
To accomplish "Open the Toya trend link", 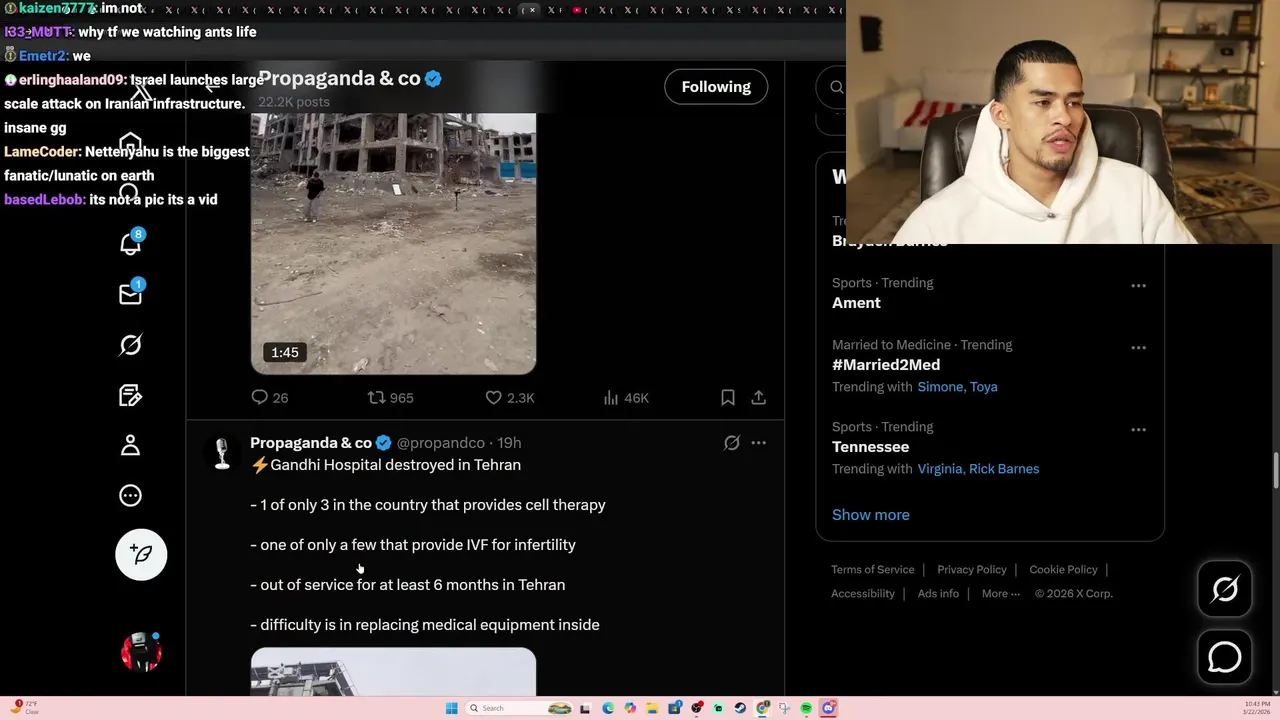I will [983, 387].
